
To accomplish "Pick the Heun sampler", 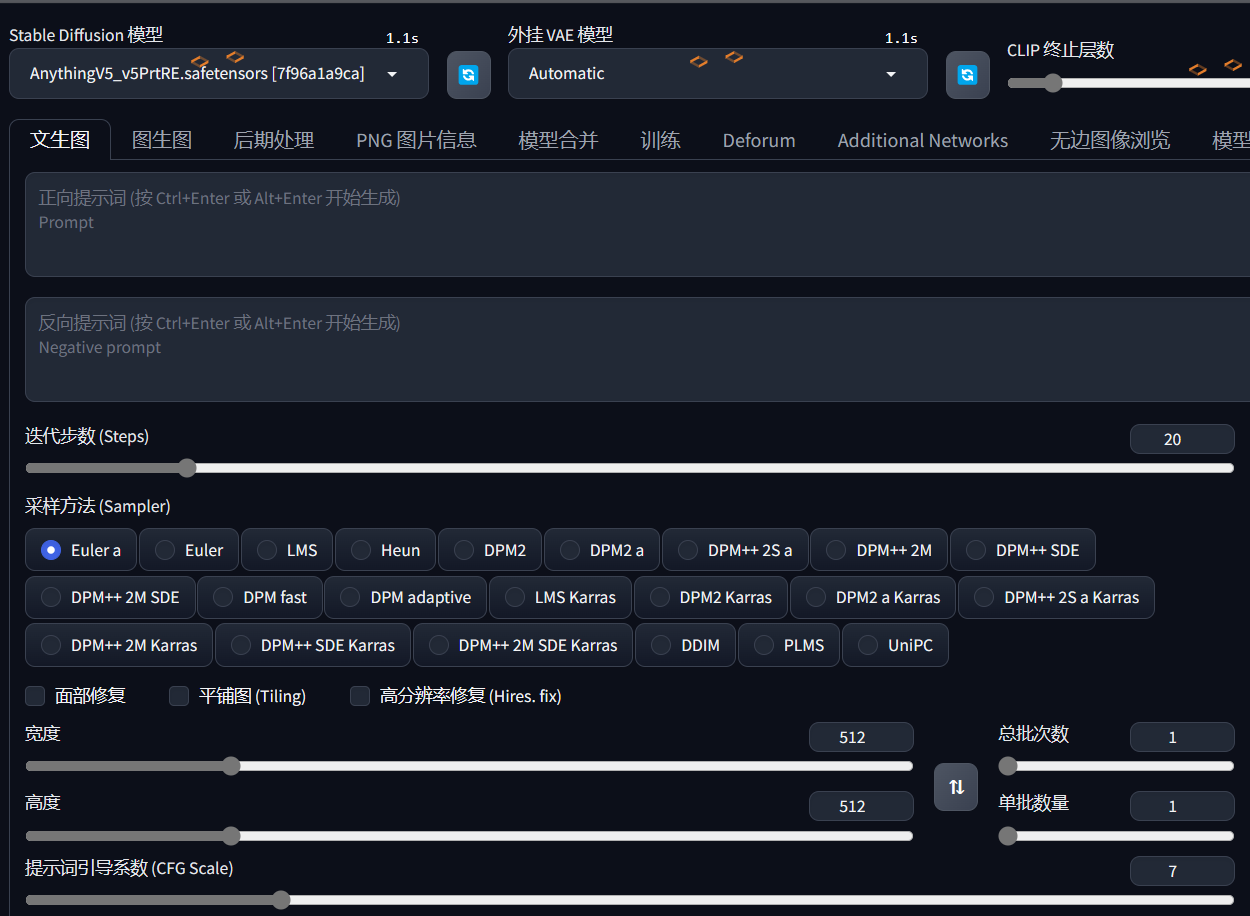I will 385,550.
